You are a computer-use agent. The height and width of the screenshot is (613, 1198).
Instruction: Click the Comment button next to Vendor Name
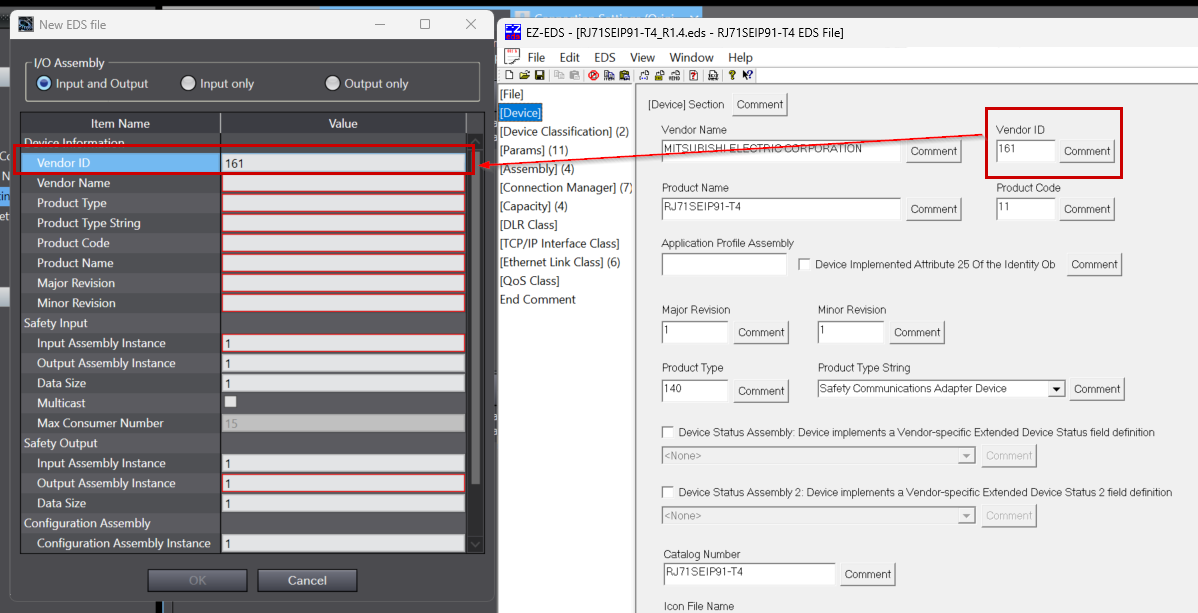pos(934,151)
